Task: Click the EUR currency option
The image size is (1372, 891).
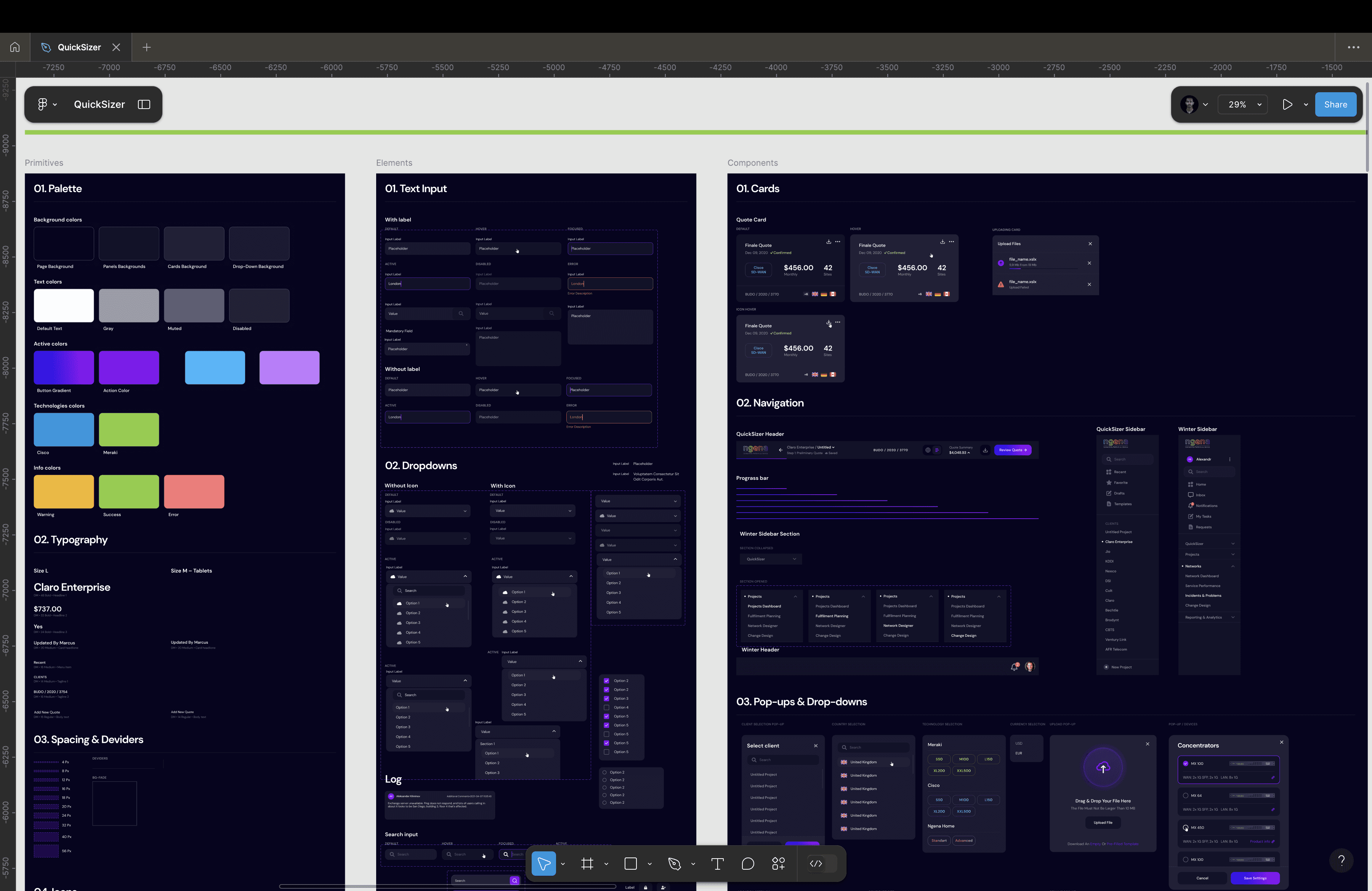Action: [x=1019, y=753]
